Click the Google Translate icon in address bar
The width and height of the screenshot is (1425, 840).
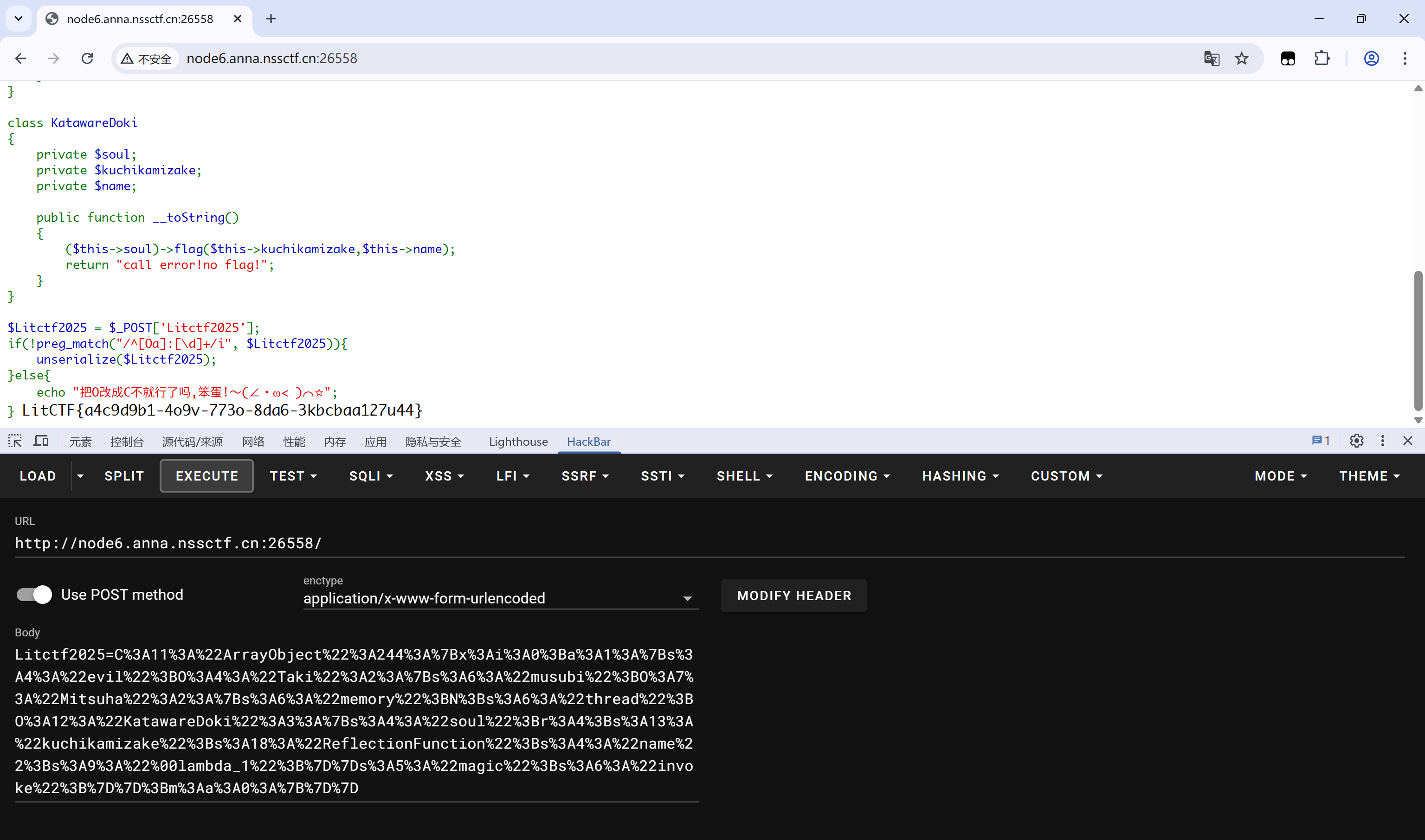pos(1211,58)
